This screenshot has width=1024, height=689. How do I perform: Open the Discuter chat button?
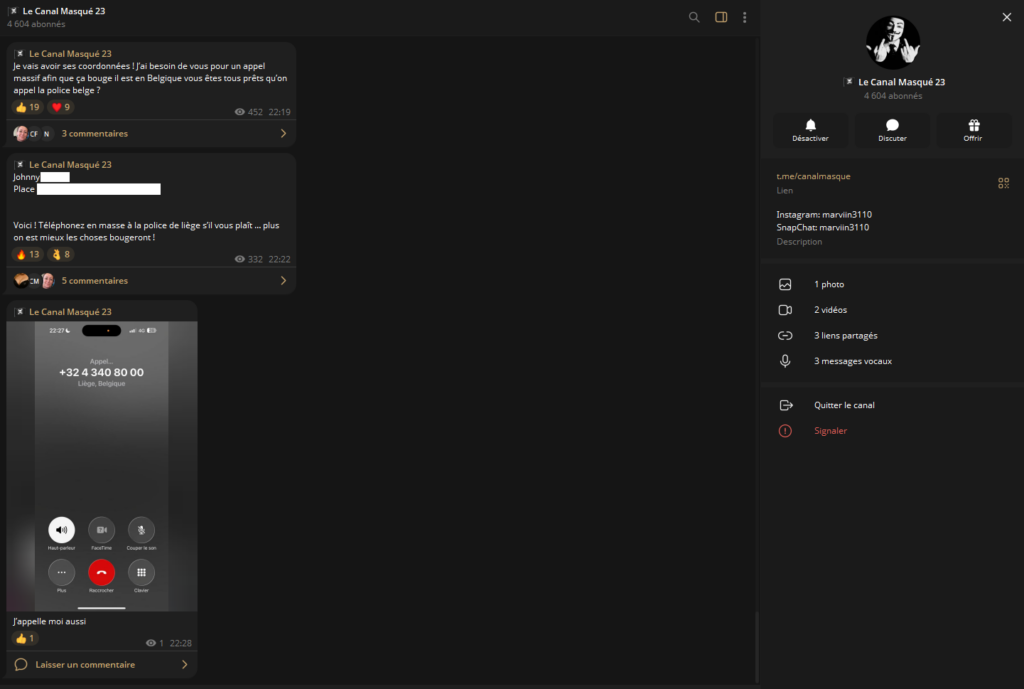pos(892,130)
